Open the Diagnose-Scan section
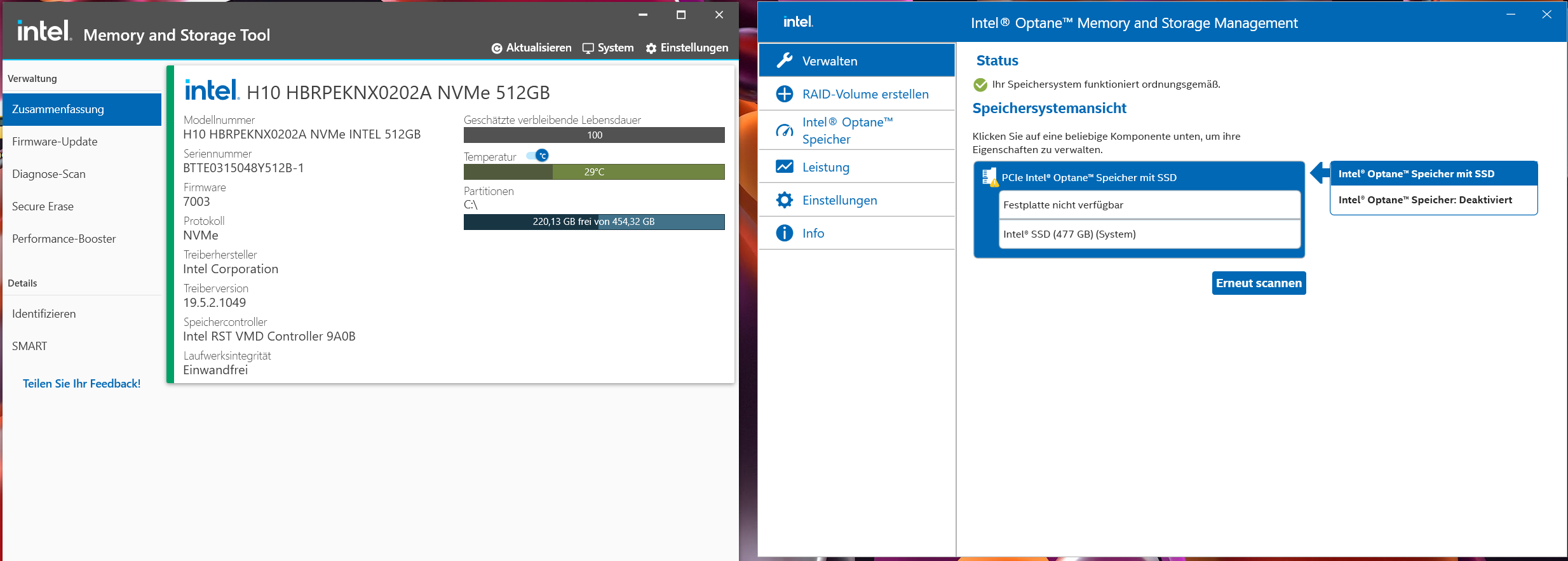 click(x=49, y=174)
